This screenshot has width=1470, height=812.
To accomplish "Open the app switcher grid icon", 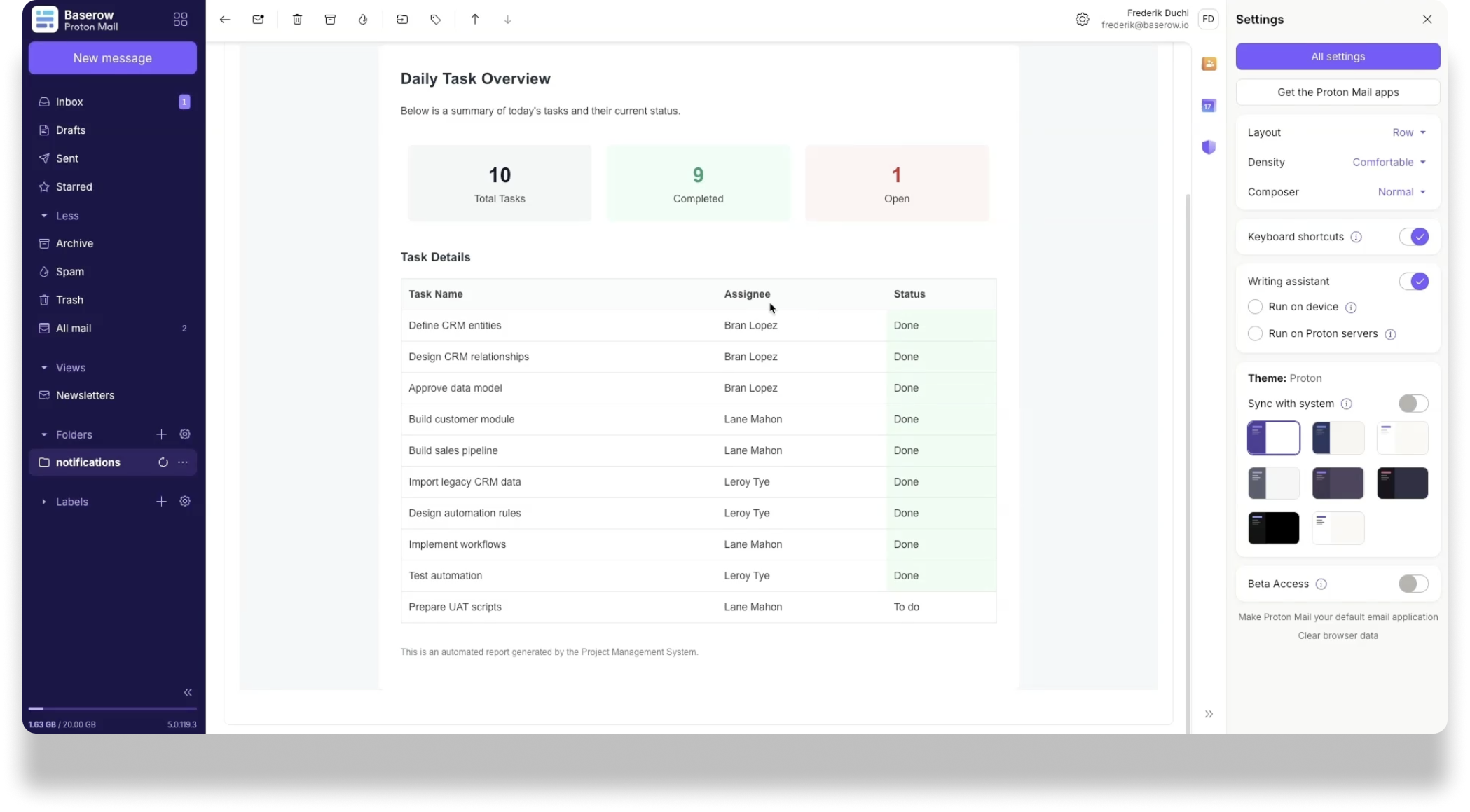I will pyautogui.click(x=181, y=20).
